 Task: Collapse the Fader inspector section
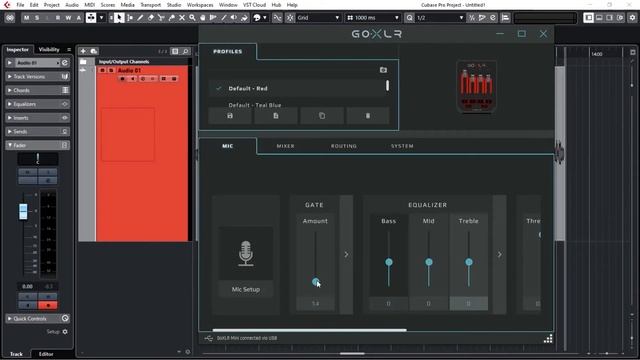pyautogui.click(x=37, y=145)
